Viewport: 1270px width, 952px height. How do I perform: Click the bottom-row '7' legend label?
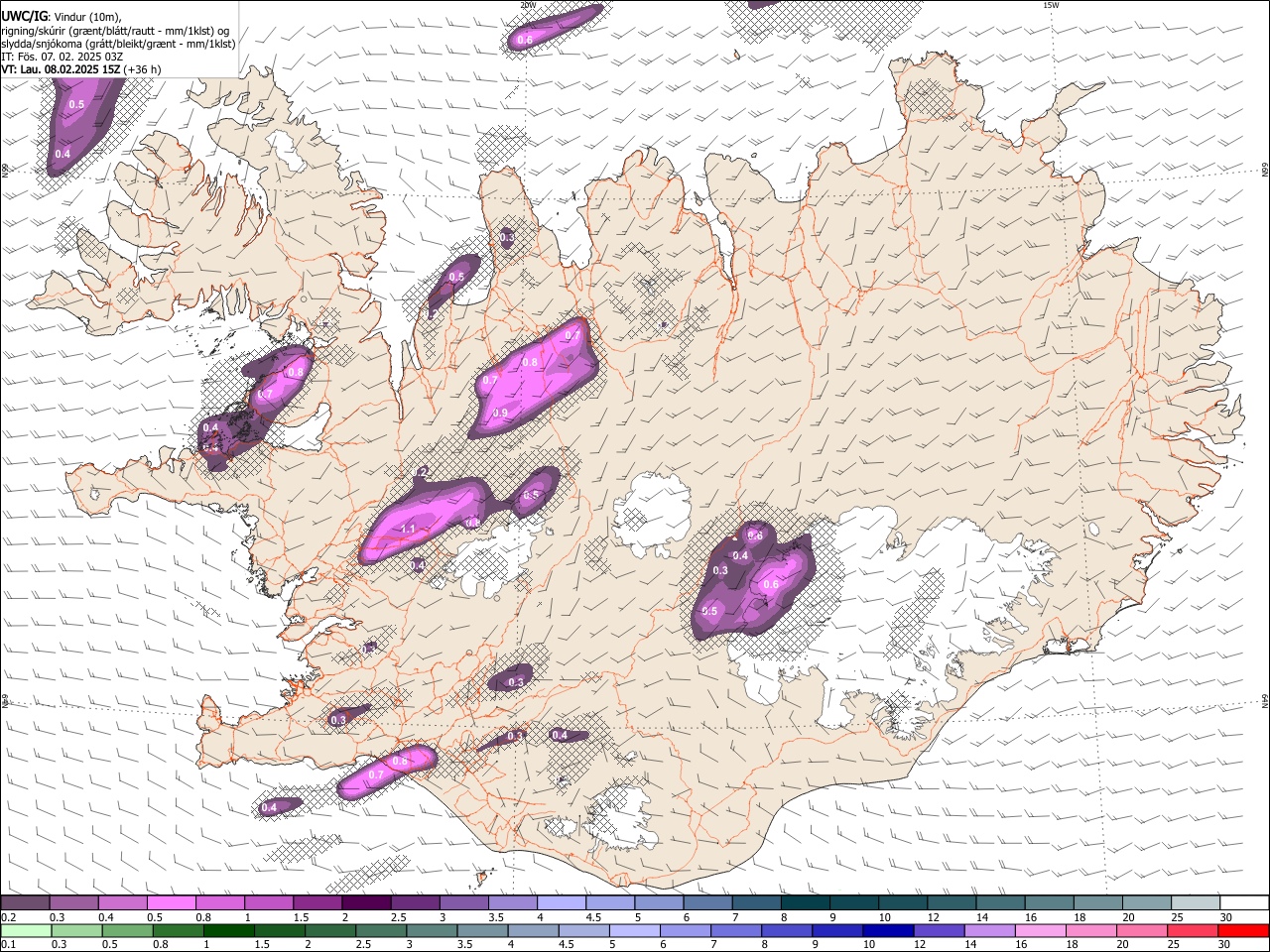[712, 944]
